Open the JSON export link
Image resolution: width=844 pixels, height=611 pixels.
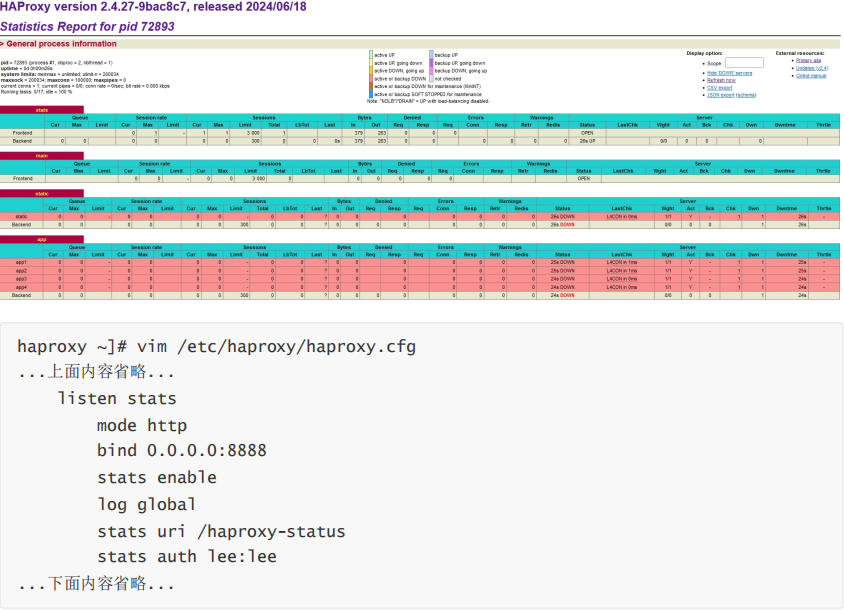720,95
